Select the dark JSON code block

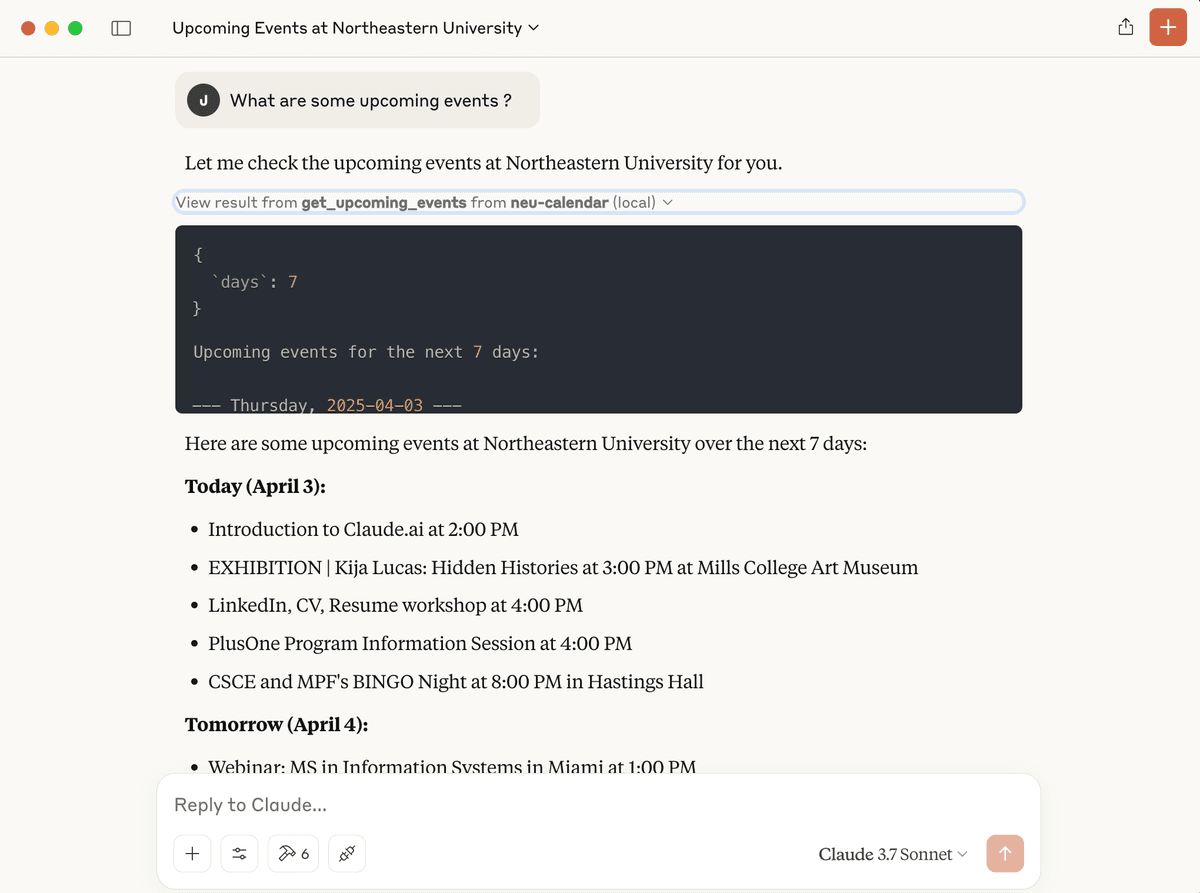click(x=598, y=319)
